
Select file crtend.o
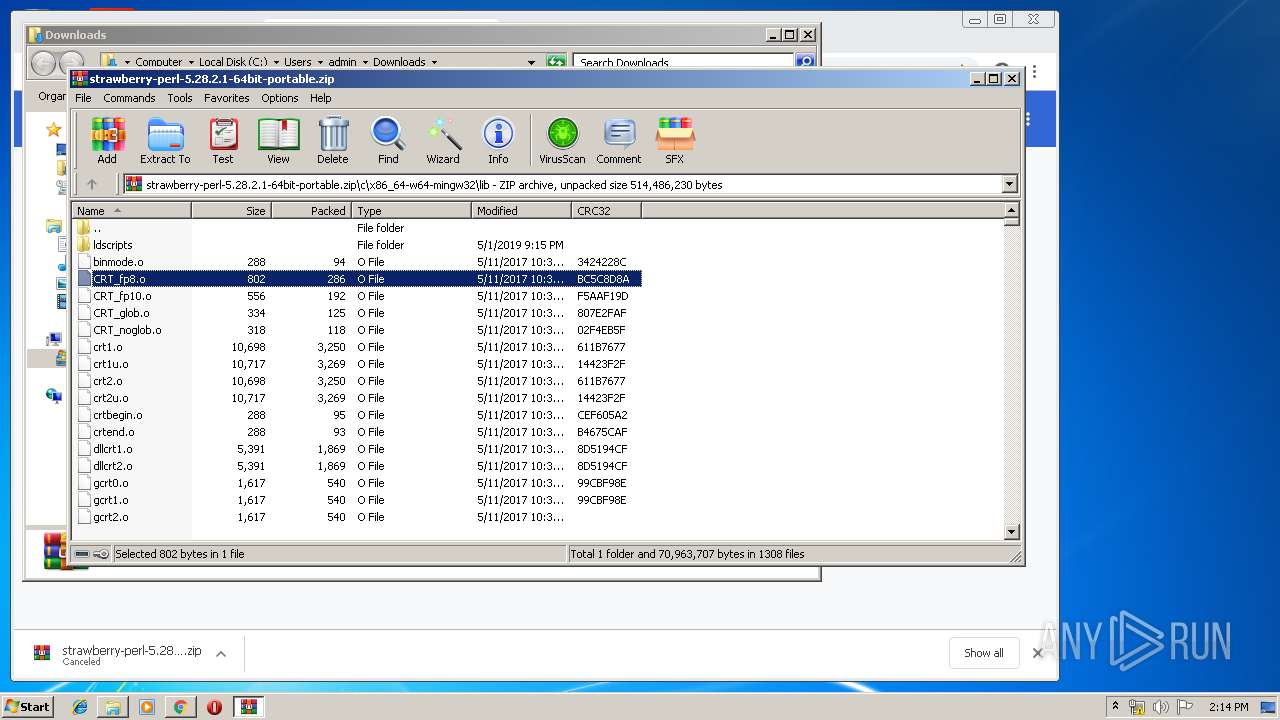coord(357,432)
